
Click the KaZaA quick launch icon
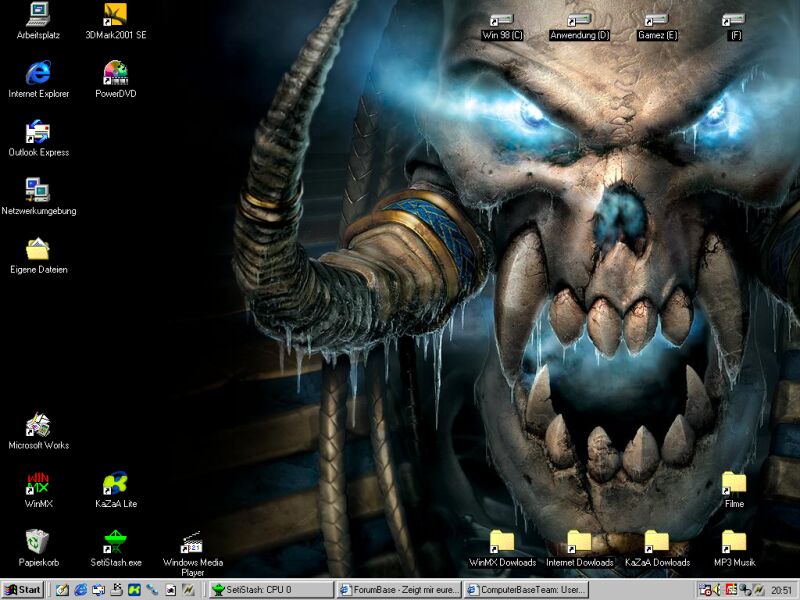coord(134,590)
